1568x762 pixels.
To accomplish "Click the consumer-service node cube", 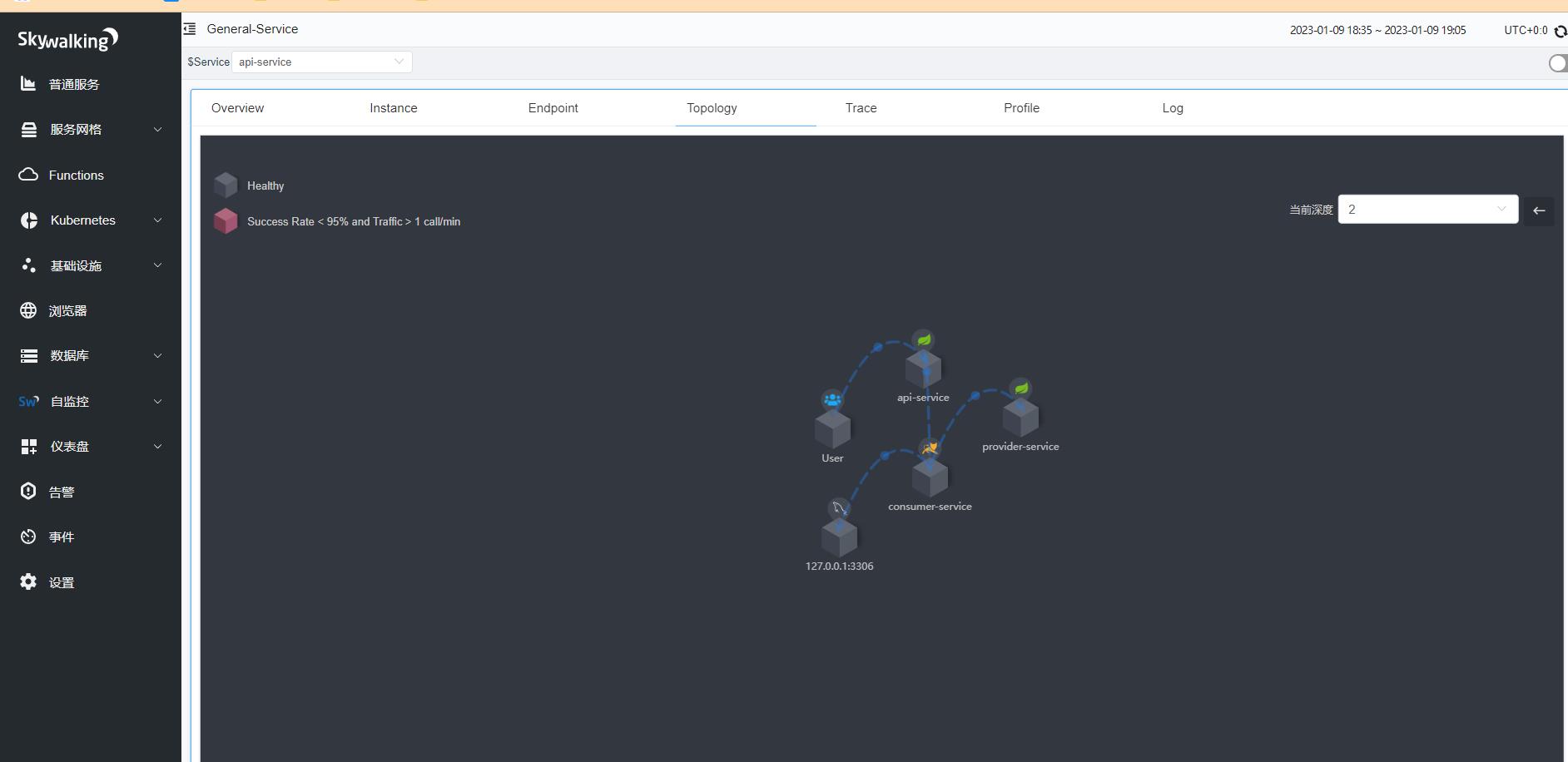I will tap(930, 477).
